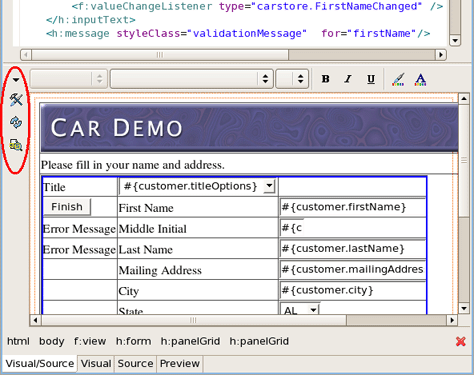474x375 pixels.
Task: Click visual pane scroll left arrow
Action: [35, 320]
